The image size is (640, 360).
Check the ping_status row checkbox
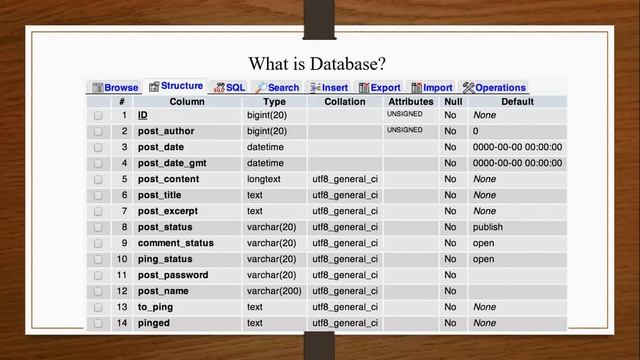coord(98,259)
